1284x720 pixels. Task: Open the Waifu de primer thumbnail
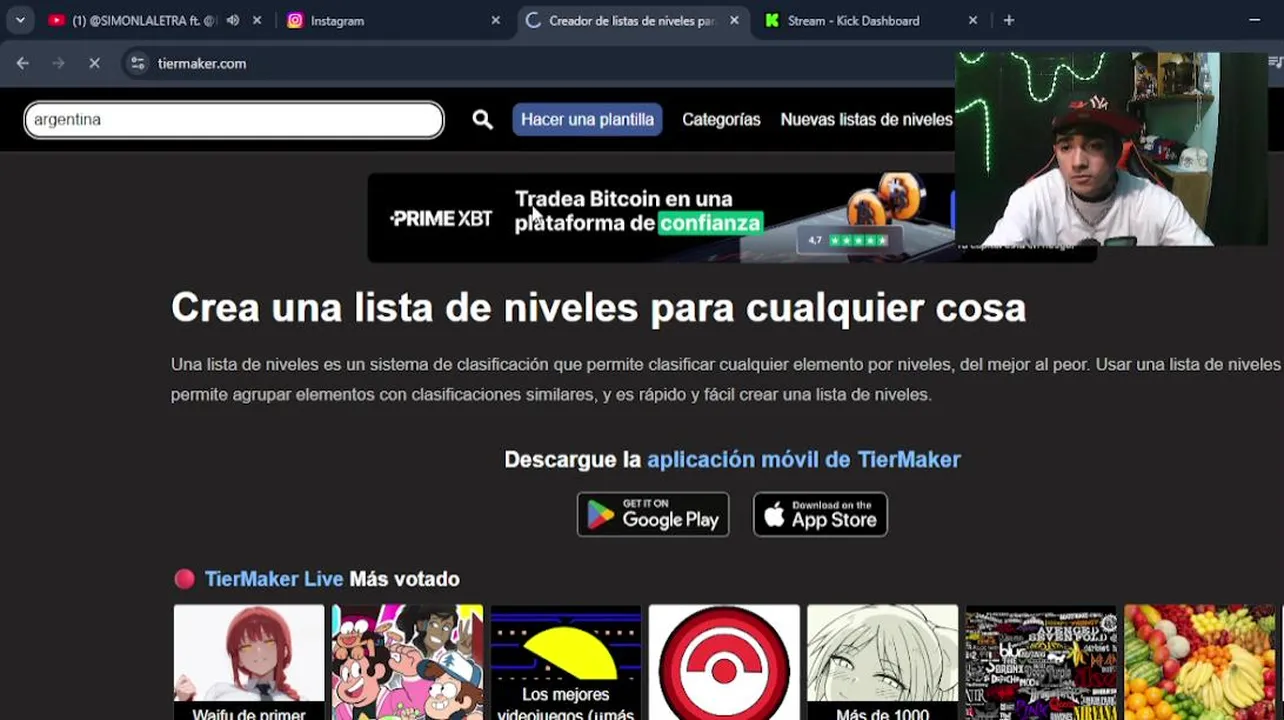click(x=249, y=662)
